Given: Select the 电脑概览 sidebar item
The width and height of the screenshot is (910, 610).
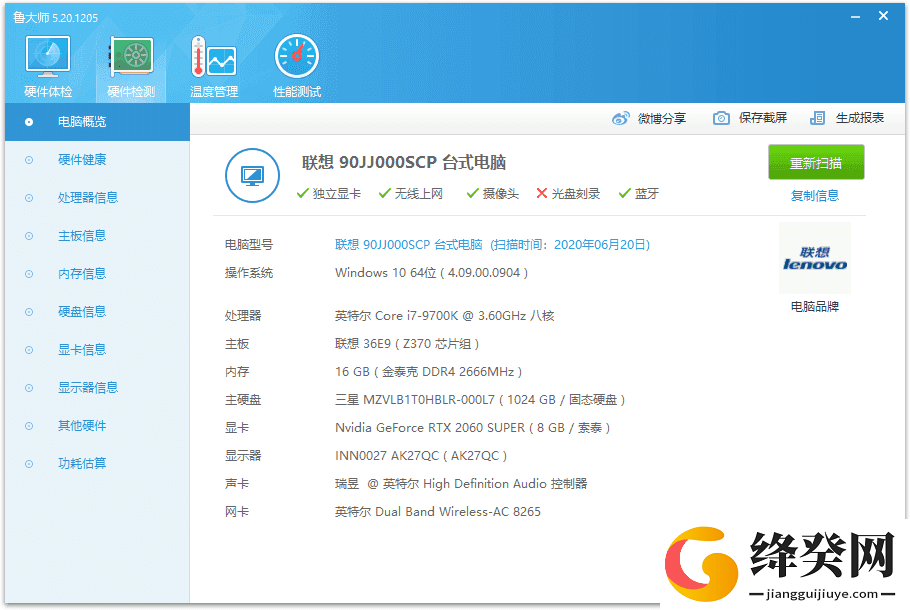Looking at the screenshot, I should pyautogui.click(x=98, y=122).
